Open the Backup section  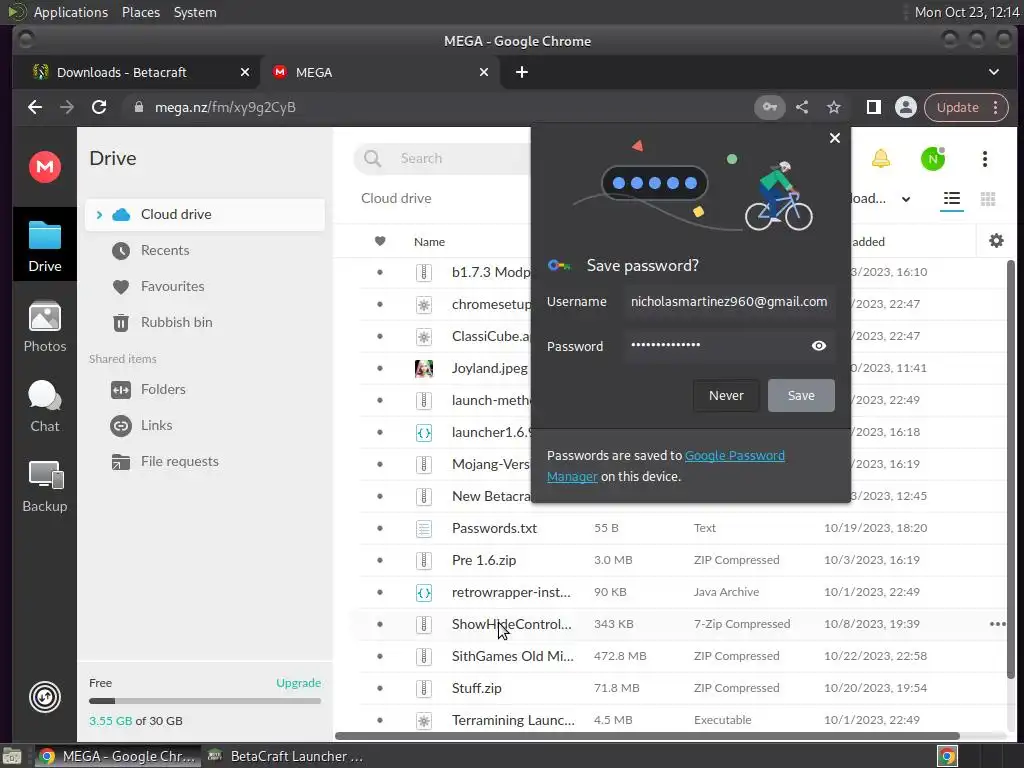44,487
